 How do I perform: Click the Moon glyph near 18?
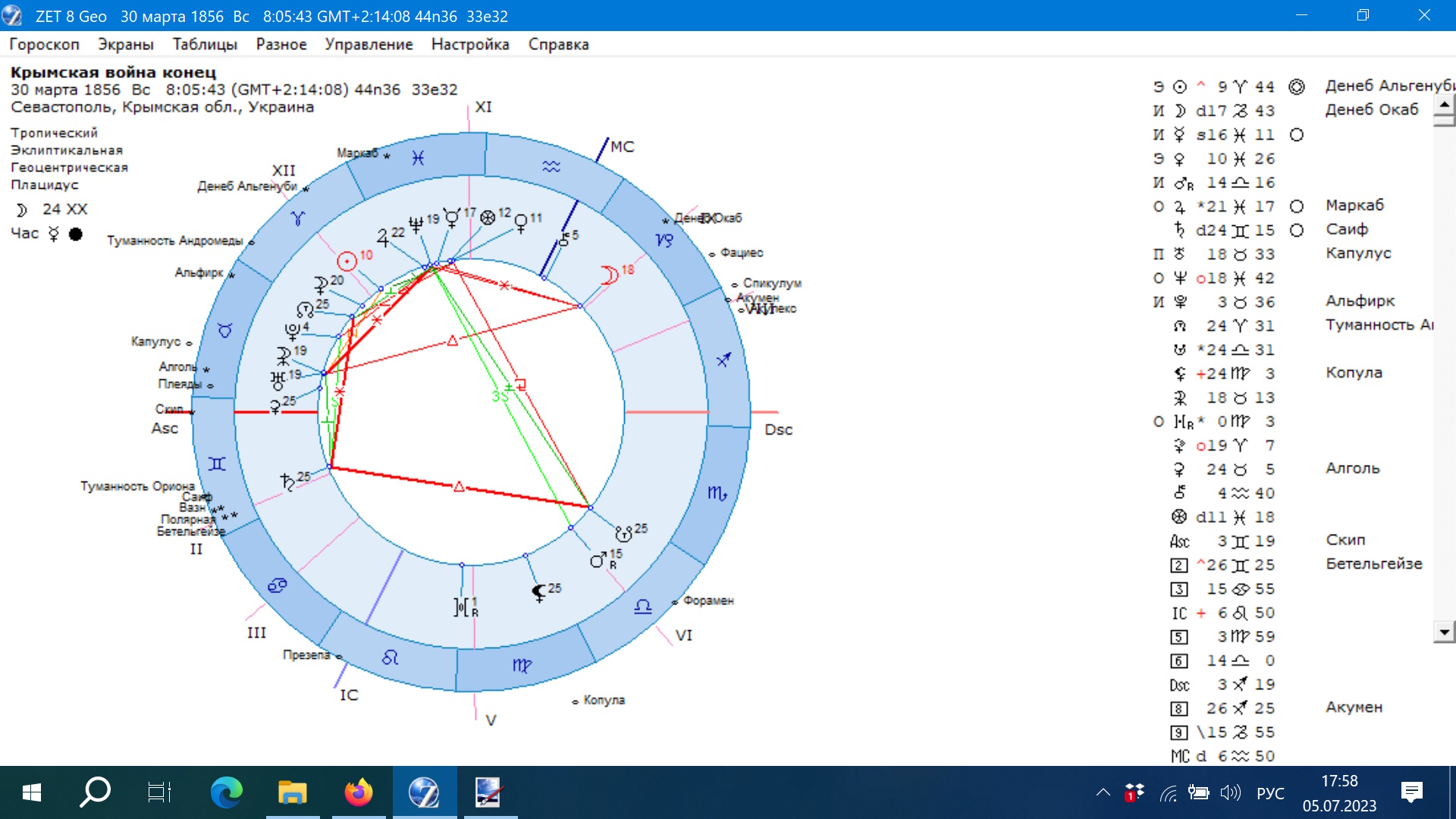(x=609, y=275)
